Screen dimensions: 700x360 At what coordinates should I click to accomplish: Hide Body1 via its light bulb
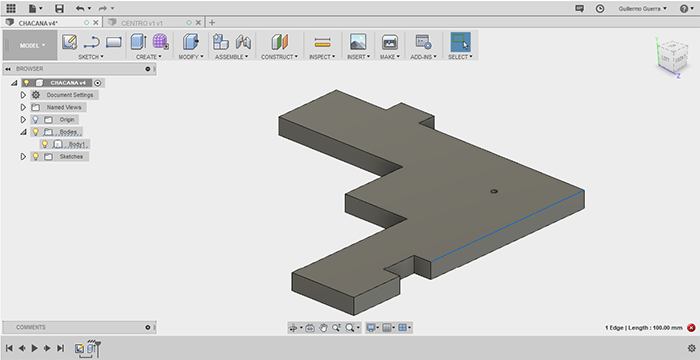click(x=45, y=144)
